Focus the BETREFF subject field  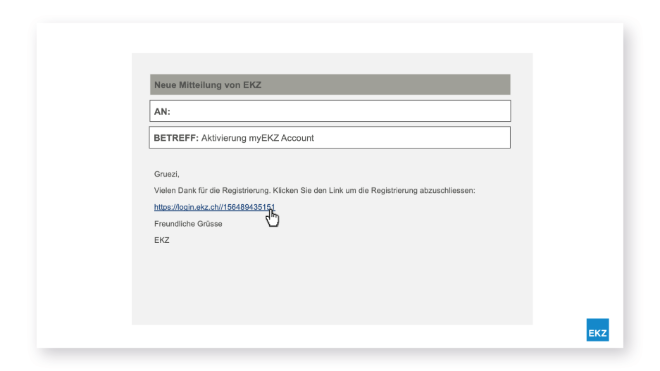330,138
